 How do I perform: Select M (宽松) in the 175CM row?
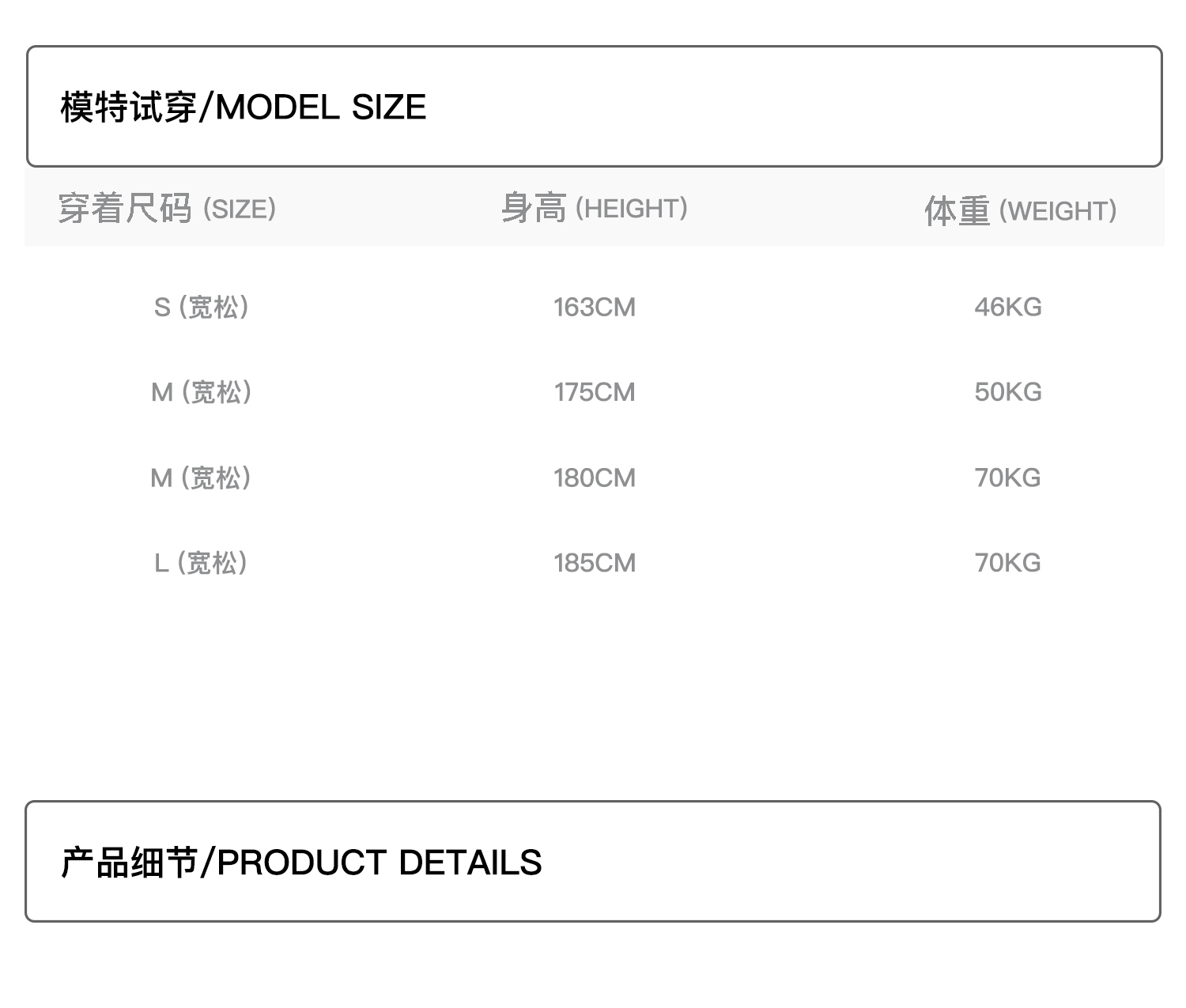click(x=202, y=392)
